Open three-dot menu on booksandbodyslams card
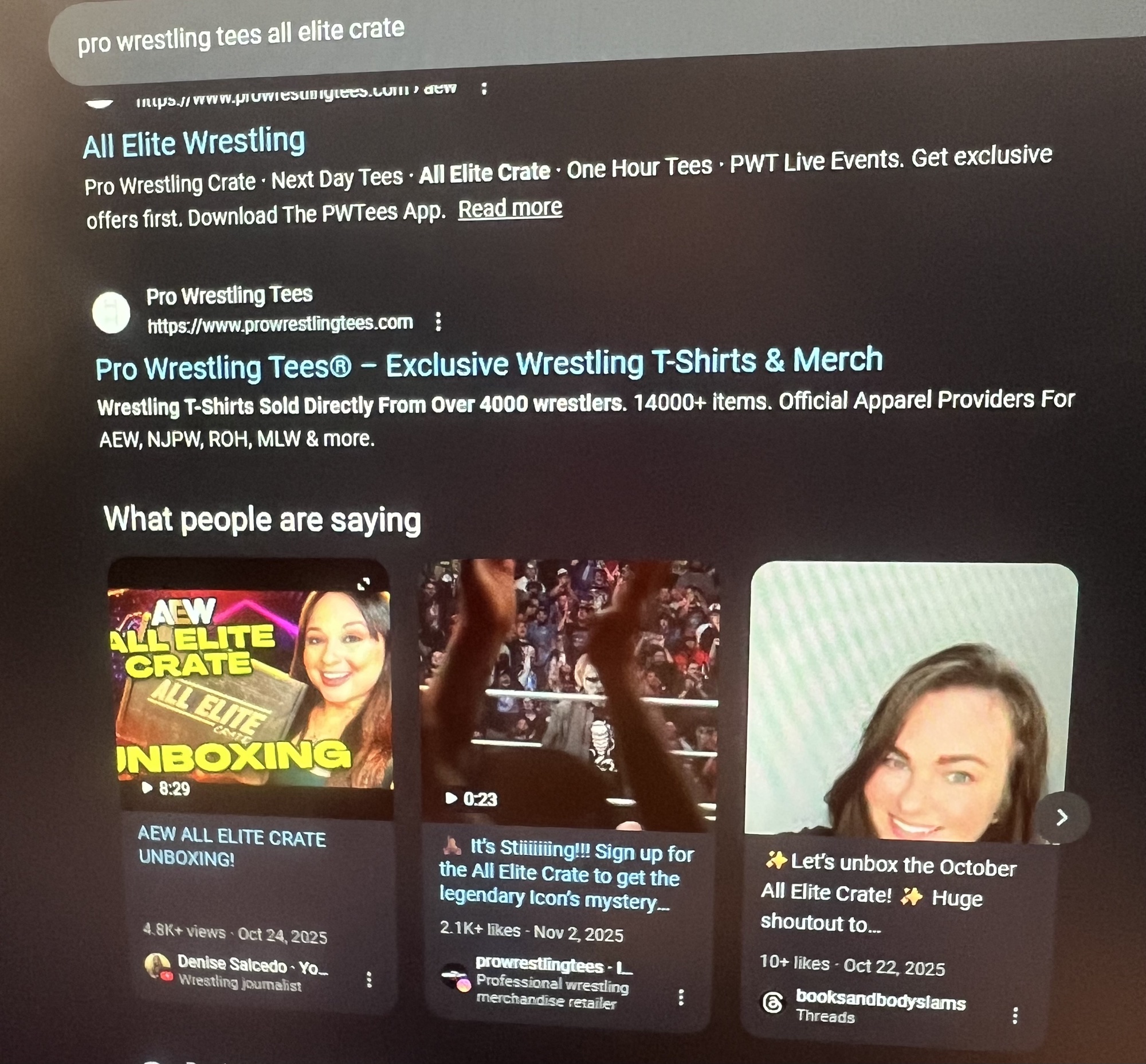 [x=1015, y=1015]
